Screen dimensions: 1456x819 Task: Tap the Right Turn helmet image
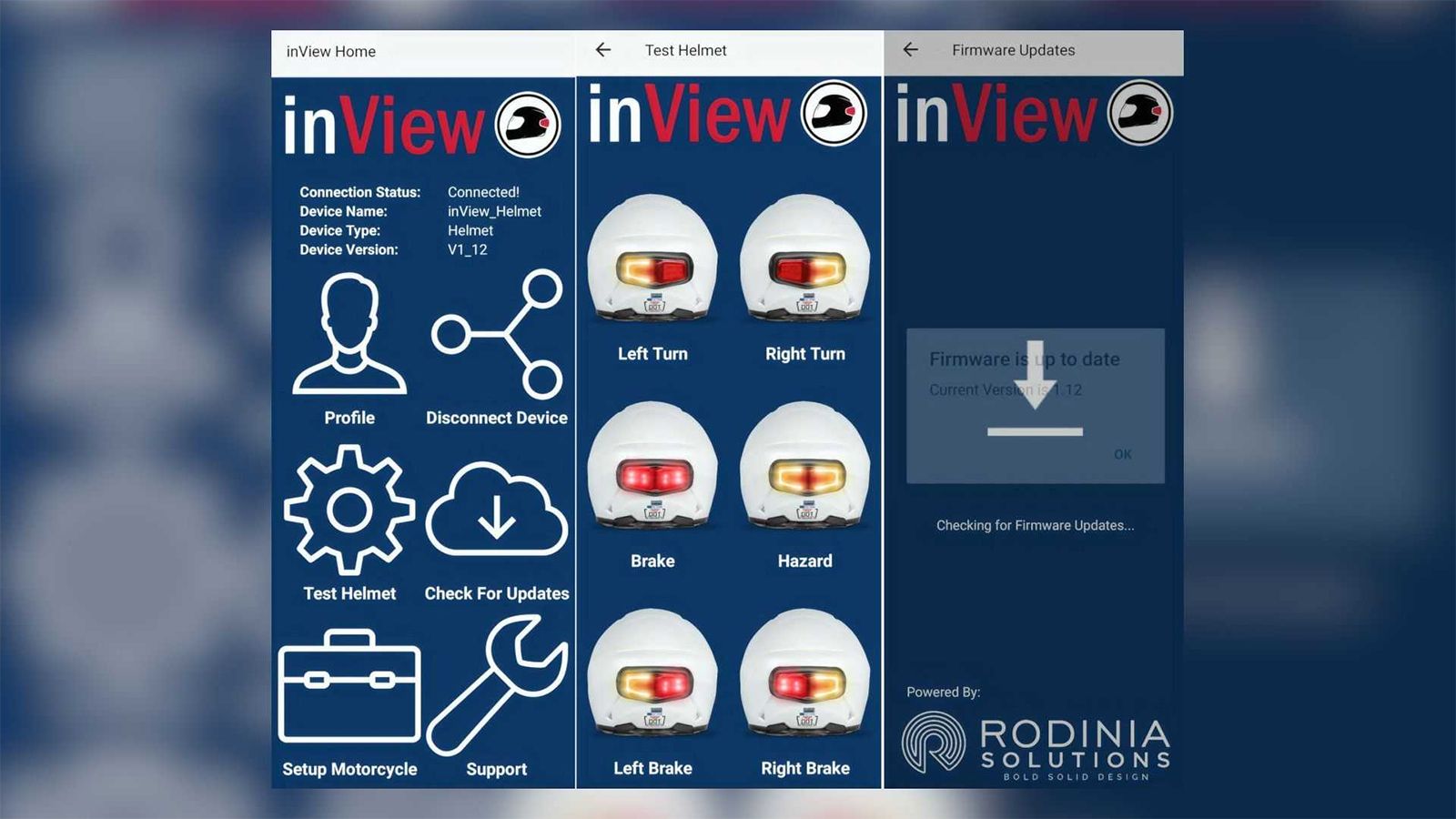click(x=805, y=258)
